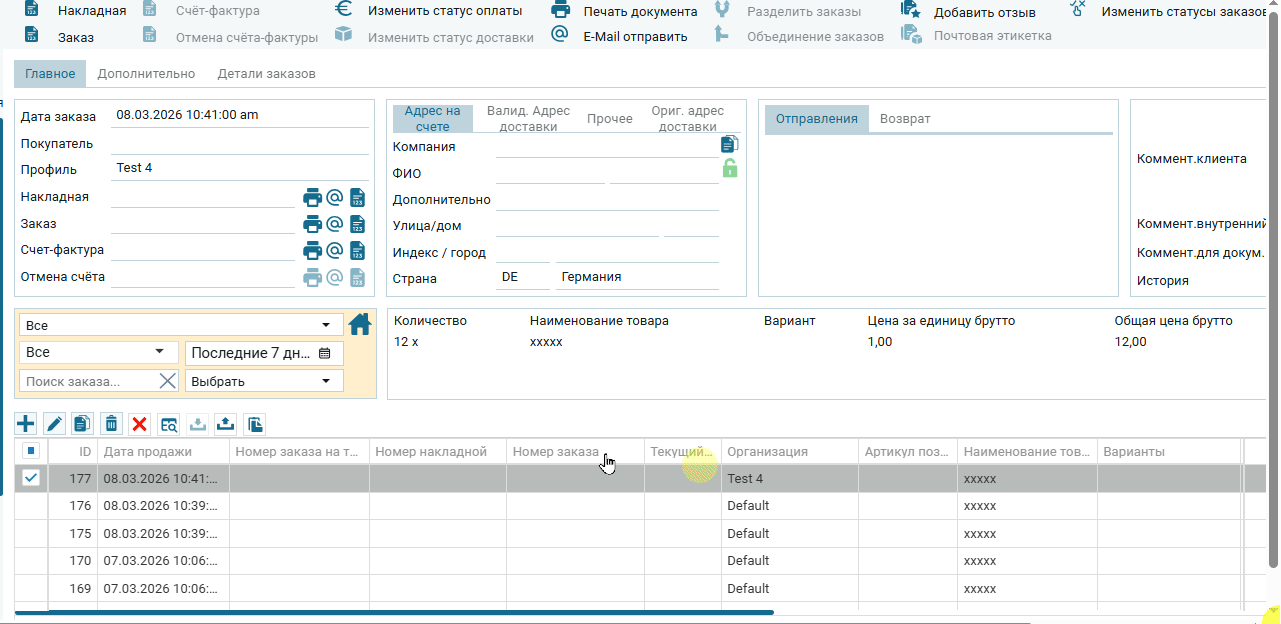Click the pencil edit order icon
Image resolution: width=1281 pixels, height=624 pixels.
point(54,424)
